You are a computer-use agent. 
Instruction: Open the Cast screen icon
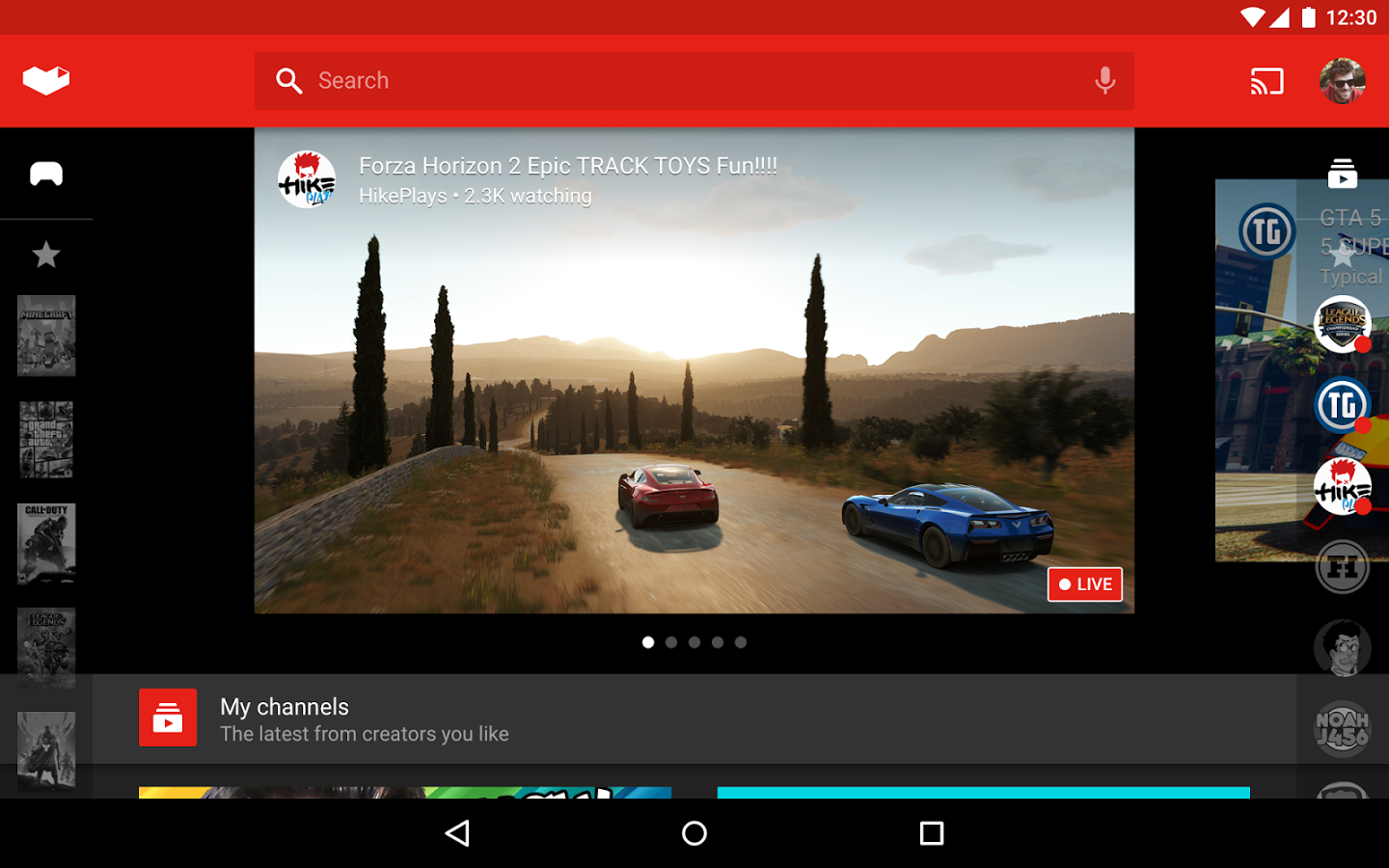pyautogui.click(x=1267, y=81)
